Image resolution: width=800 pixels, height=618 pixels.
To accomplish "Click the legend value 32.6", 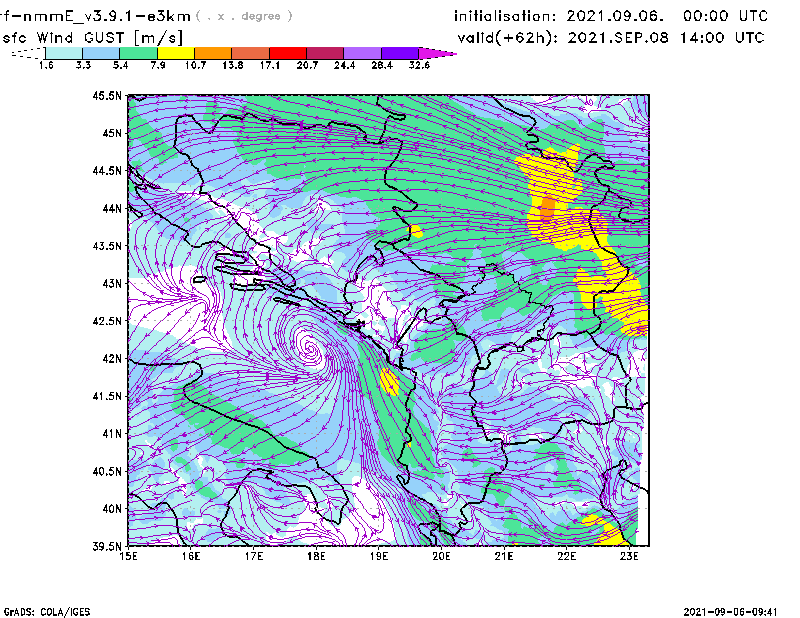I will click(419, 65).
